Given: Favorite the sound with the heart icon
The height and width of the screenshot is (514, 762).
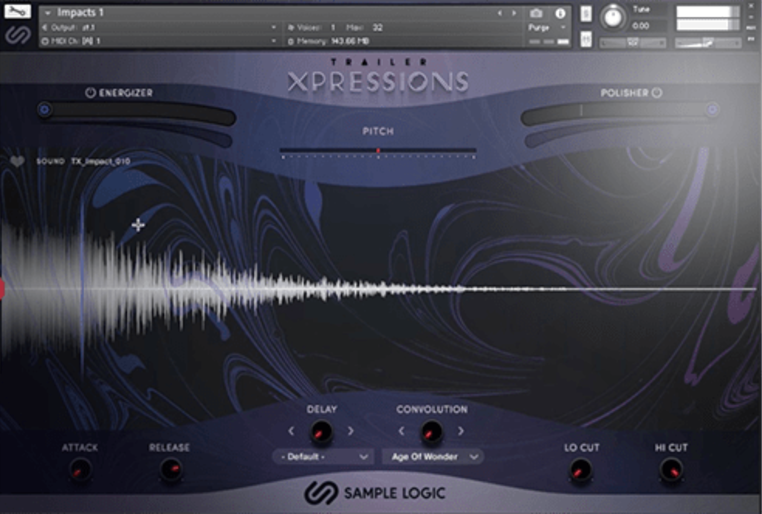Looking at the screenshot, I should (17, 161).
